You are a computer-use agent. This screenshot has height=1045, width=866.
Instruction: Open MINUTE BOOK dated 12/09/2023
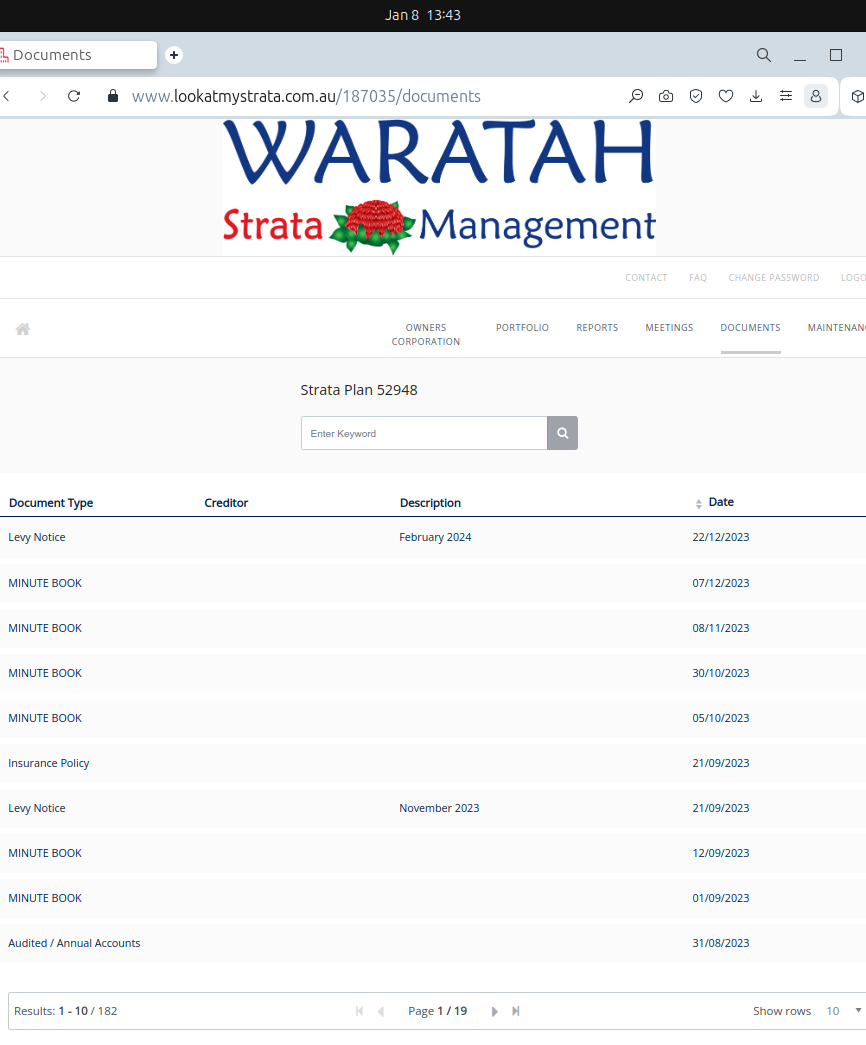point(433,853)
